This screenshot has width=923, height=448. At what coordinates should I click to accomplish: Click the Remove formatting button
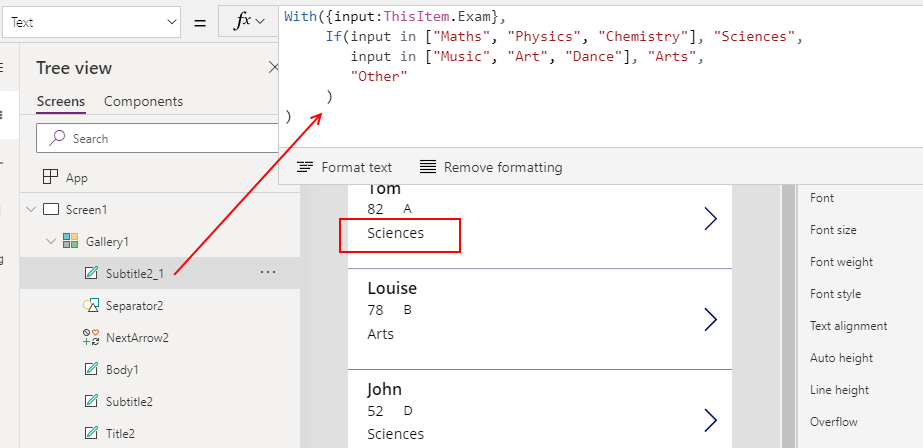[491, 167]
